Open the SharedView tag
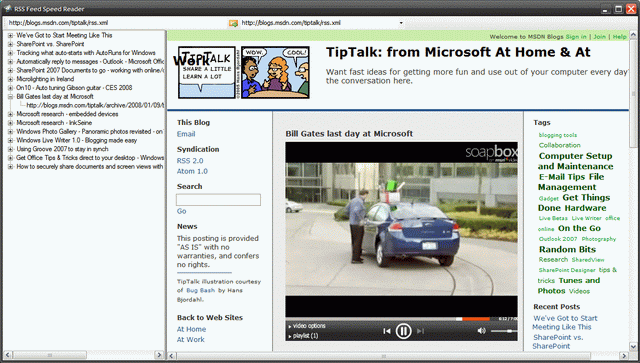This screenshot has height=363, width=640. (588, 260)
